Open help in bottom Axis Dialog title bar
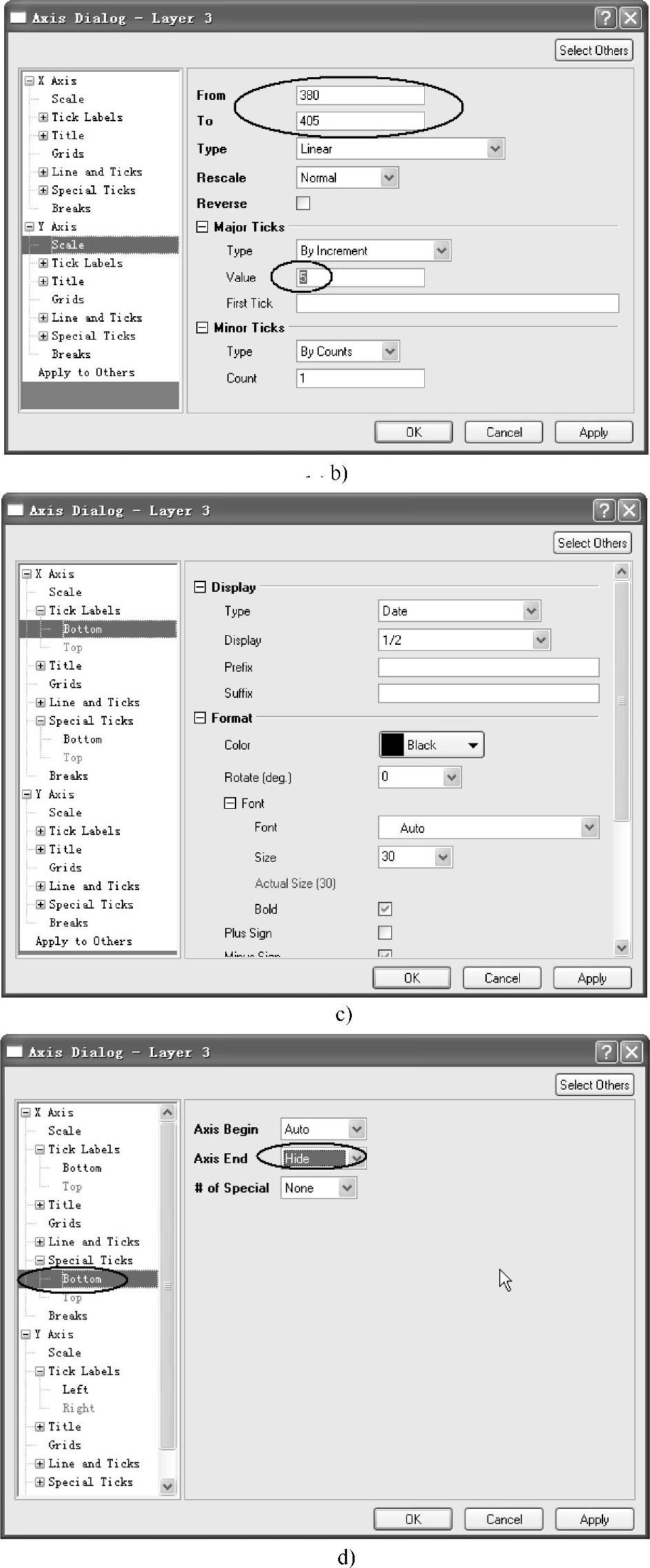650x1568 pixels. coord(605,1052)
